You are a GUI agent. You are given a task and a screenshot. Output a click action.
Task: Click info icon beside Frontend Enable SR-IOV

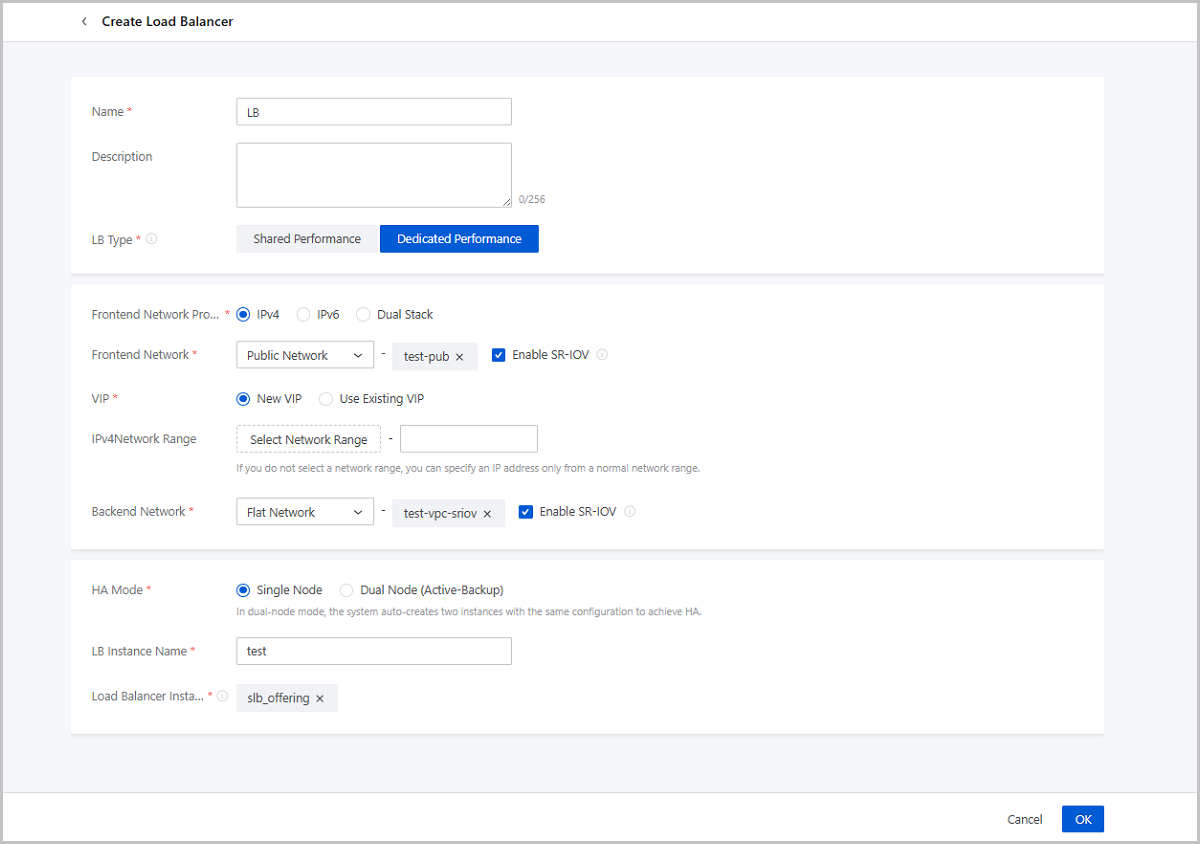[602, 355]
